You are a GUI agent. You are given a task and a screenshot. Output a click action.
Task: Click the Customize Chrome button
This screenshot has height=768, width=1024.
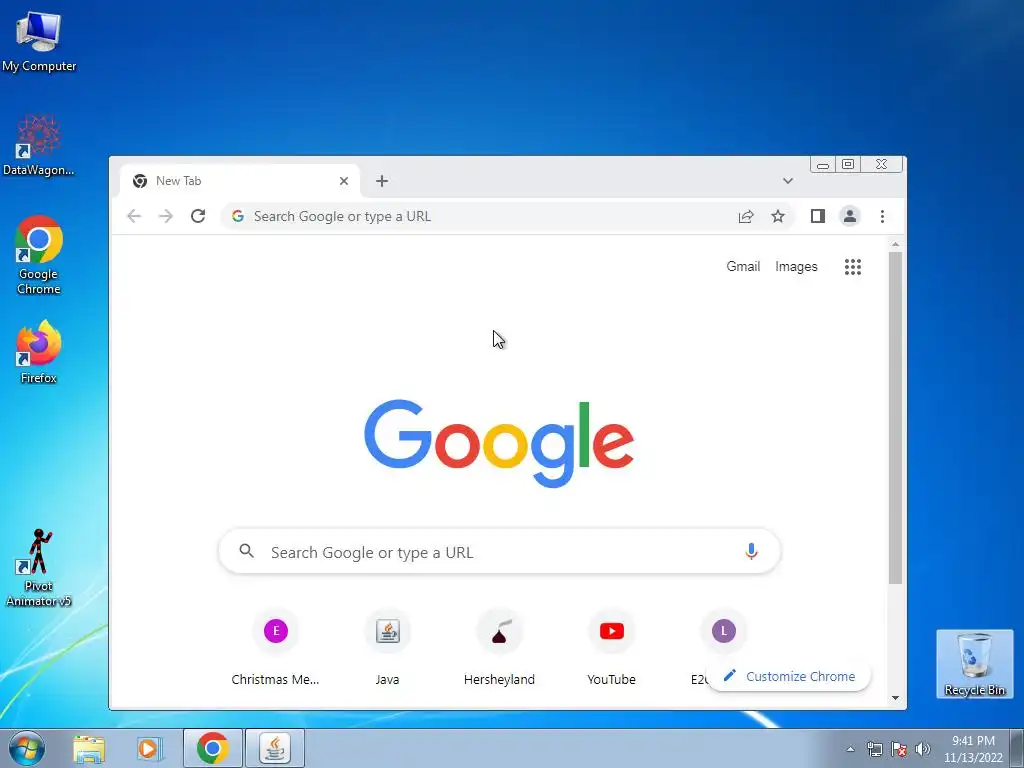pyautogui.click(x=790, y=677)
